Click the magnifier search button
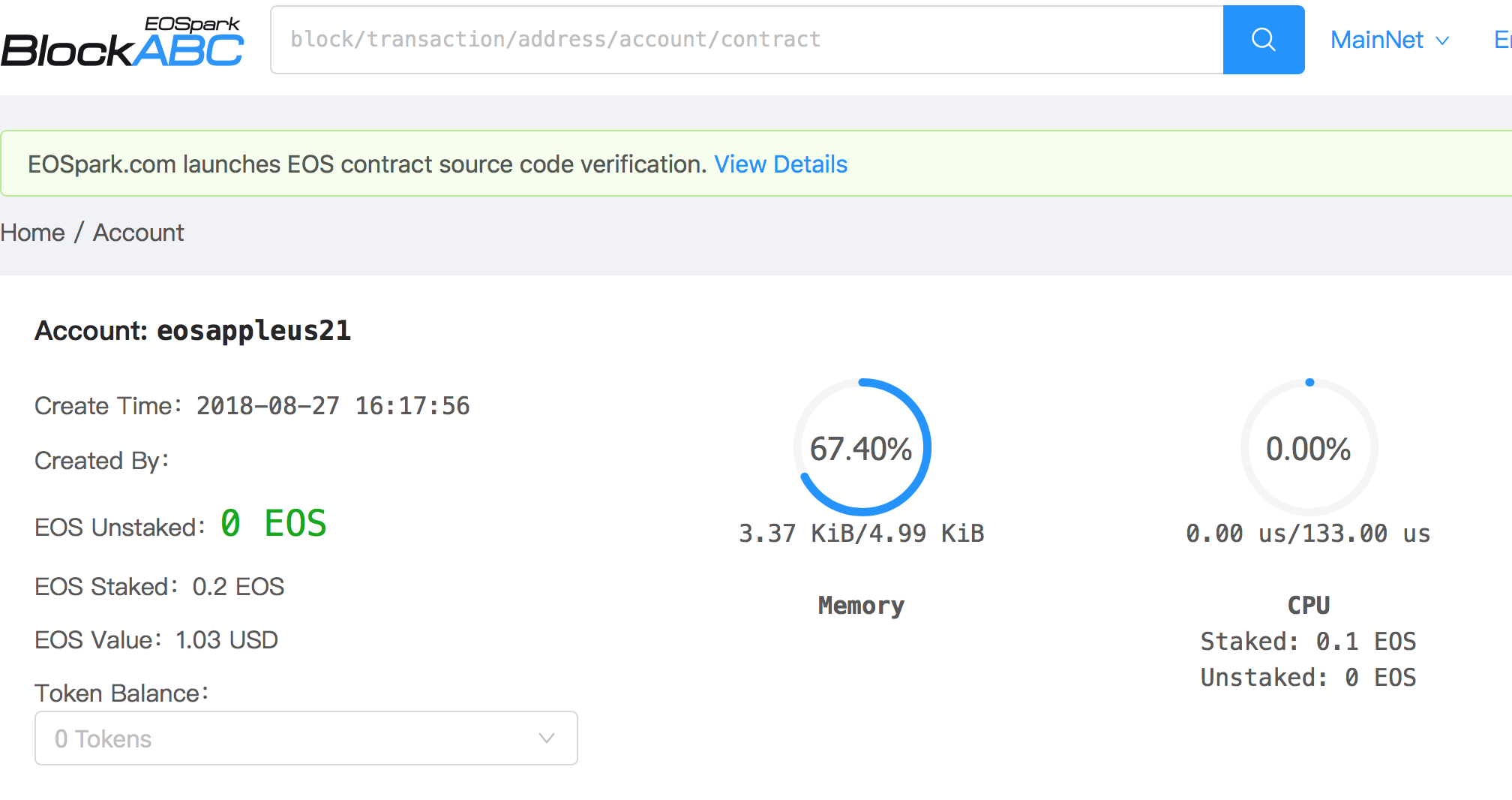 click(1263, 40)
